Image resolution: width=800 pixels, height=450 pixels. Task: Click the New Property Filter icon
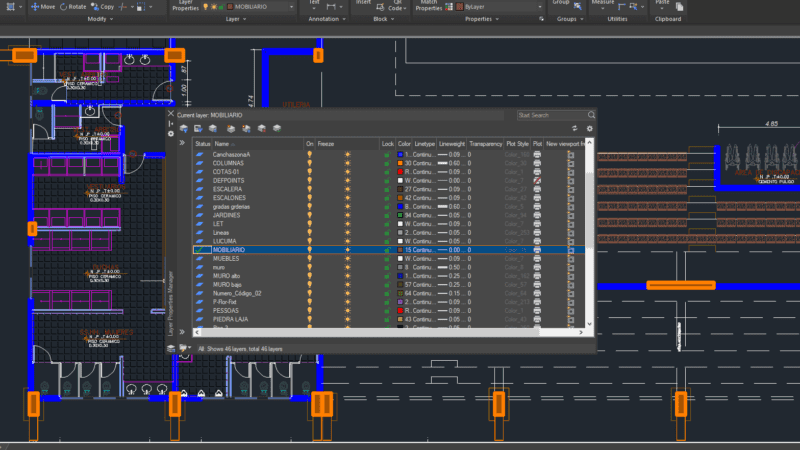click(184, 129)
